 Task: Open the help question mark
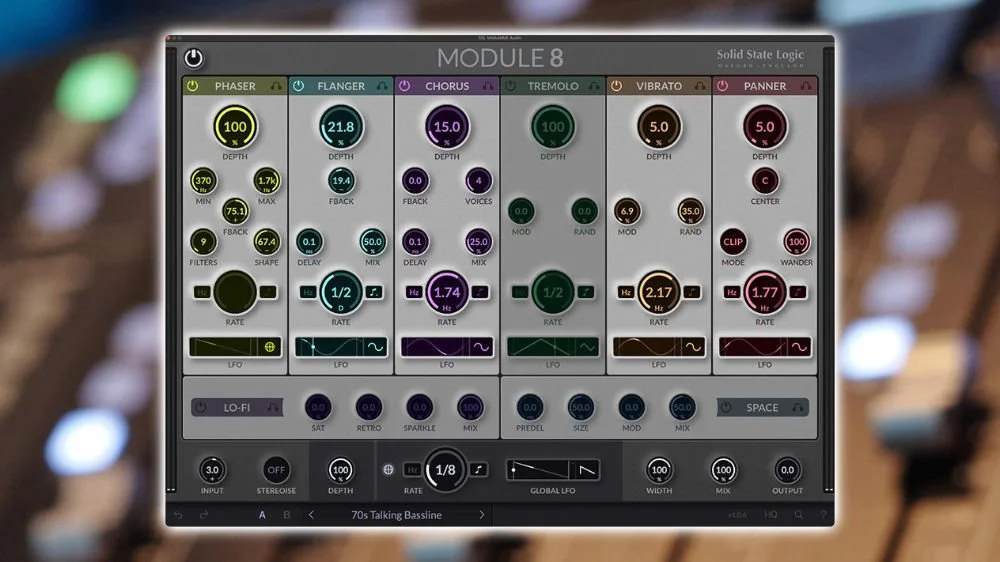coord(823,515)
